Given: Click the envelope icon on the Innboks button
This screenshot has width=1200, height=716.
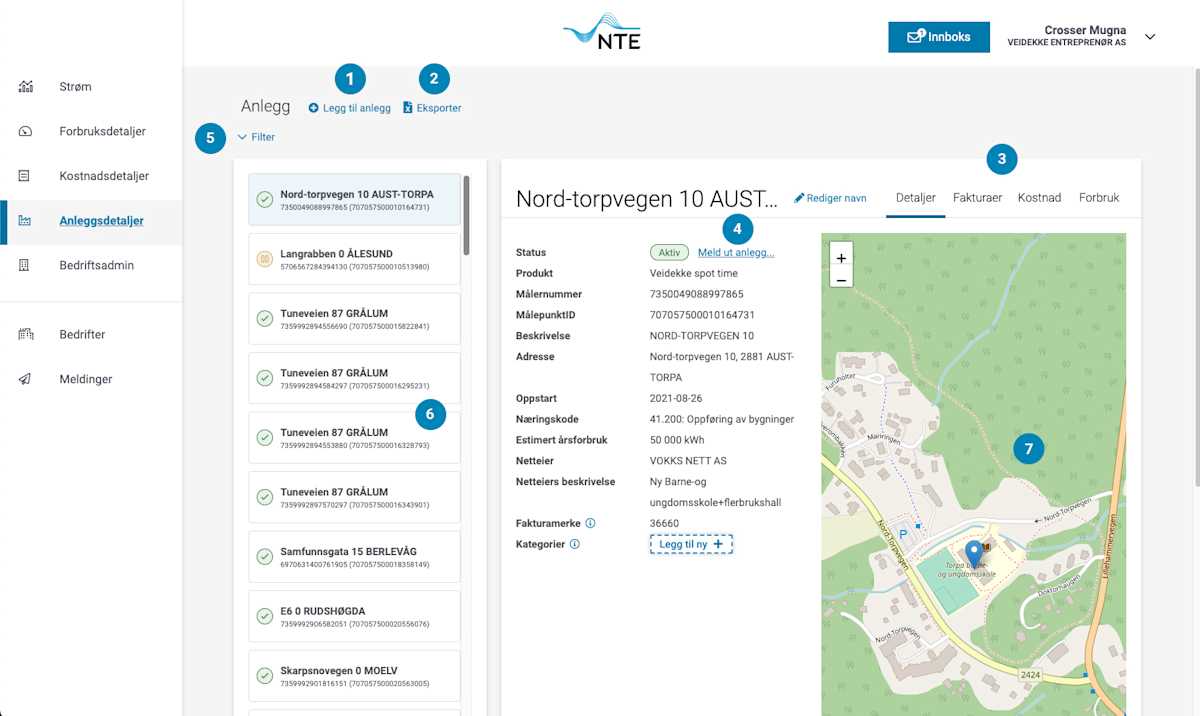Looking at the screenshot, I should click(x=915, y=36).
